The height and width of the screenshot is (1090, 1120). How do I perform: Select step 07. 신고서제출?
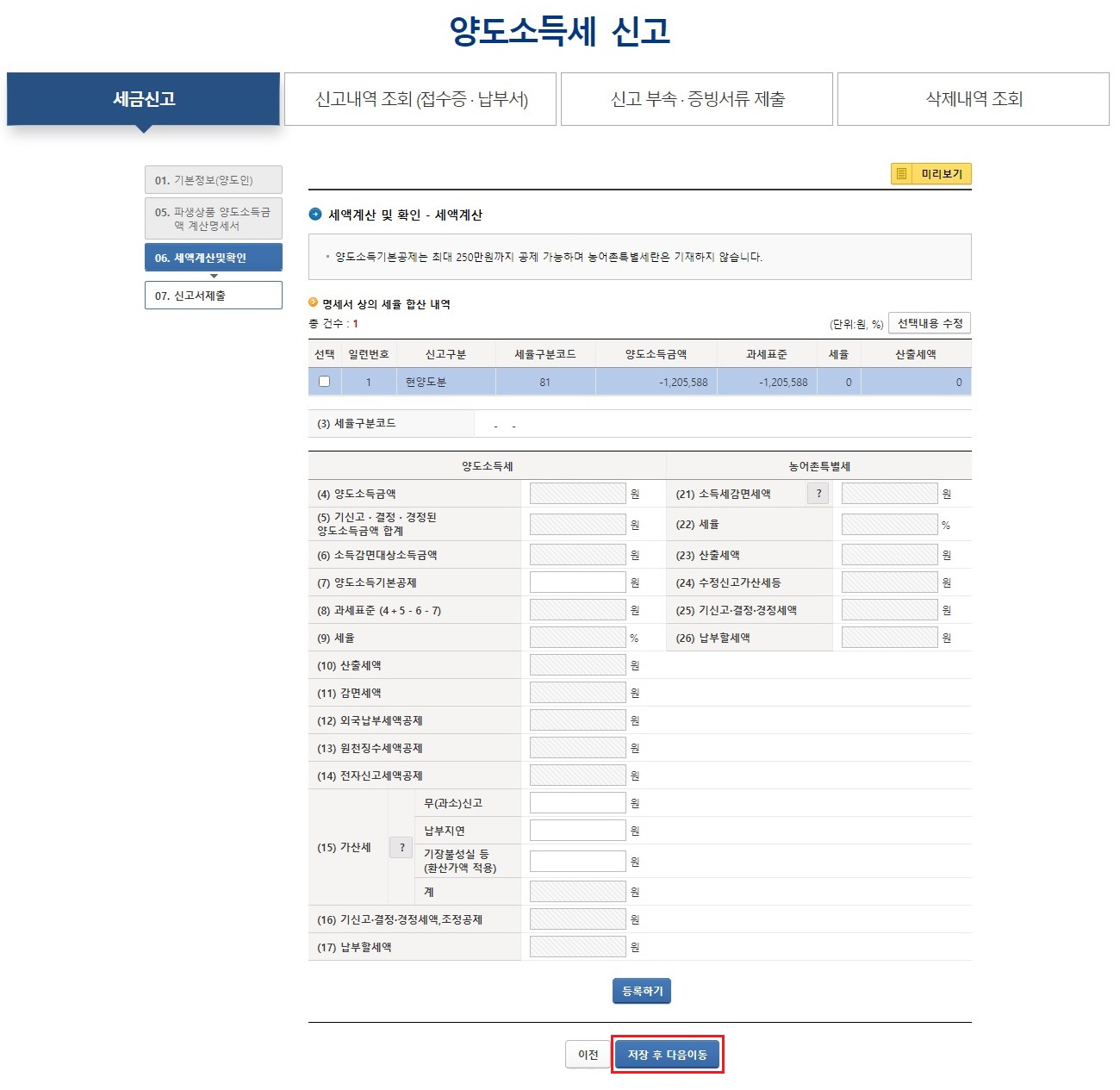(x=214, y=296)
